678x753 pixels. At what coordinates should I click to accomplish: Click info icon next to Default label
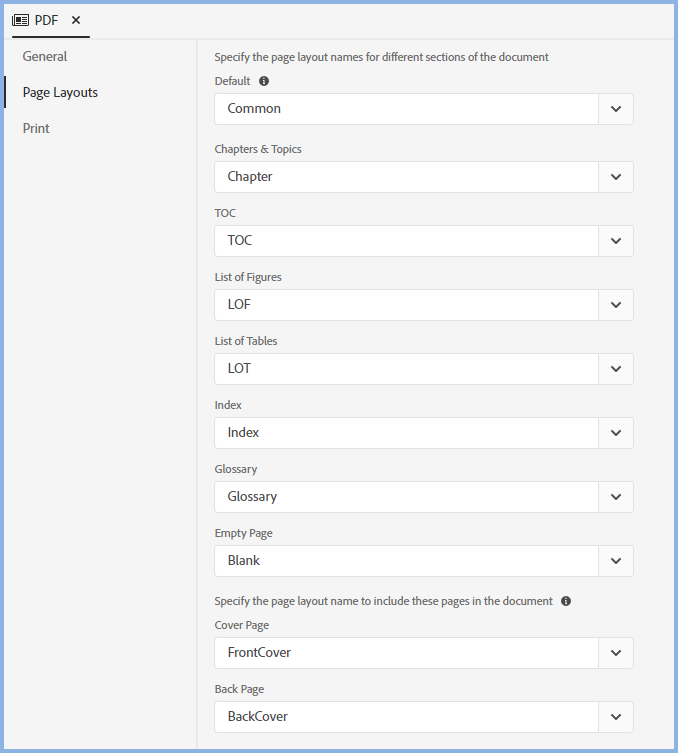pos(264,81)
